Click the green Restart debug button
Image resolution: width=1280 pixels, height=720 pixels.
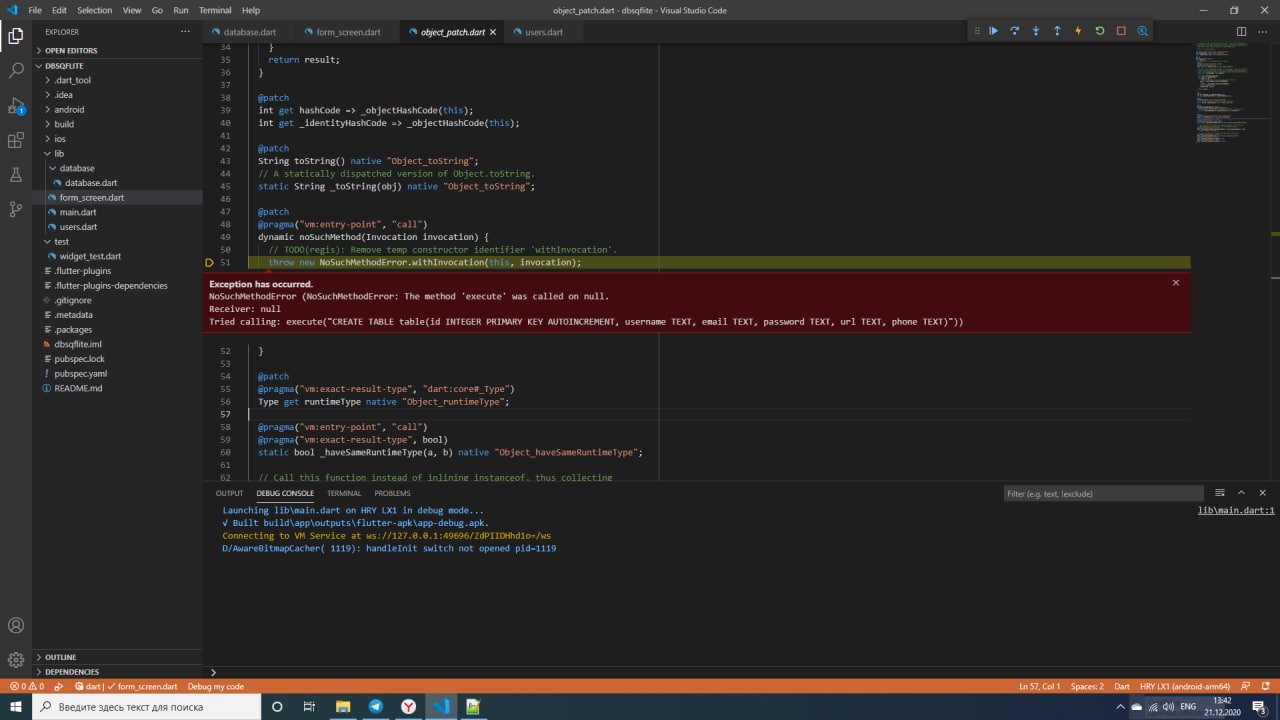(1100, 31)
